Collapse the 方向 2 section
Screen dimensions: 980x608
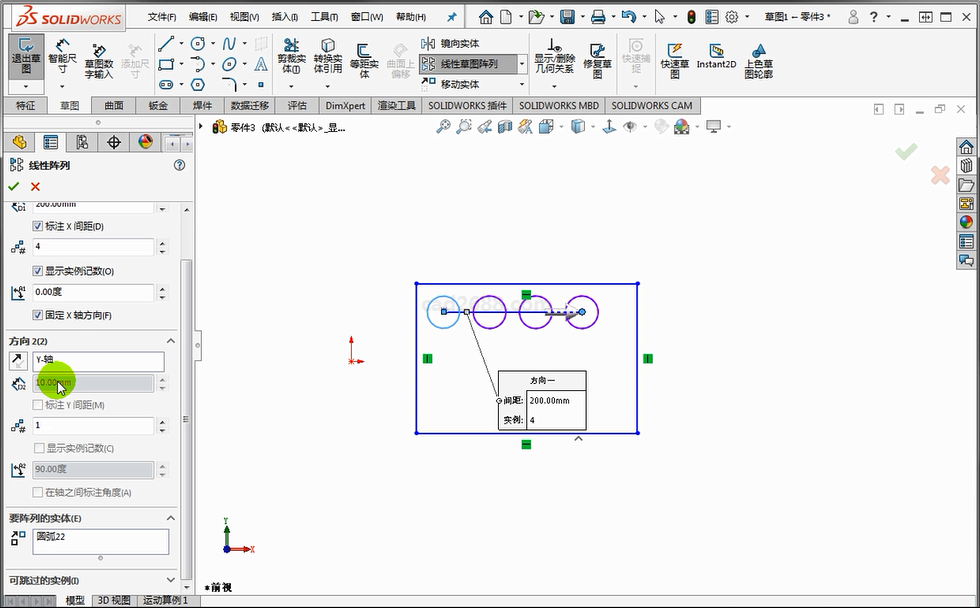170,341
